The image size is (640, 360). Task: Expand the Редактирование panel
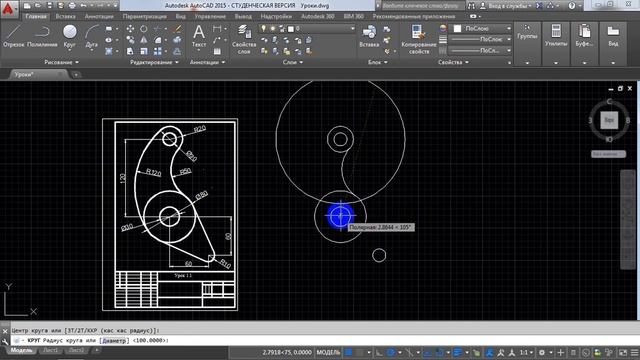(154, 62)
